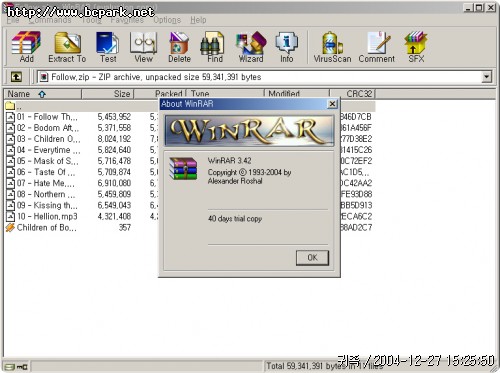This screenshot has height=373, width=500.
Task: Click the Find binoculars toolbar icon
Action: 212,43
